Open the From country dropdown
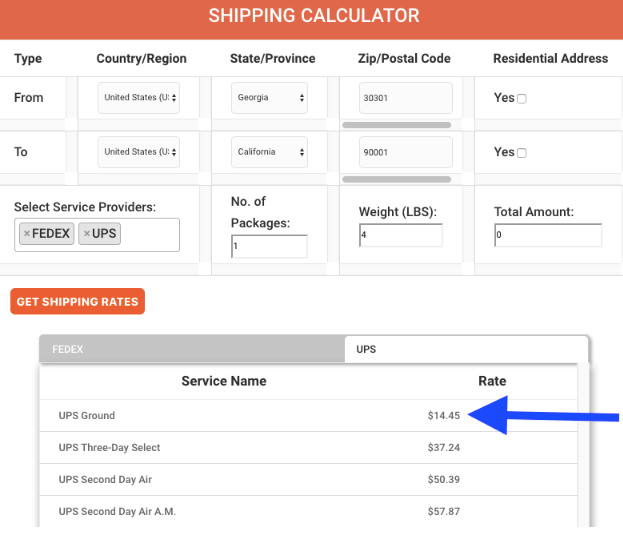 [139, 98]
